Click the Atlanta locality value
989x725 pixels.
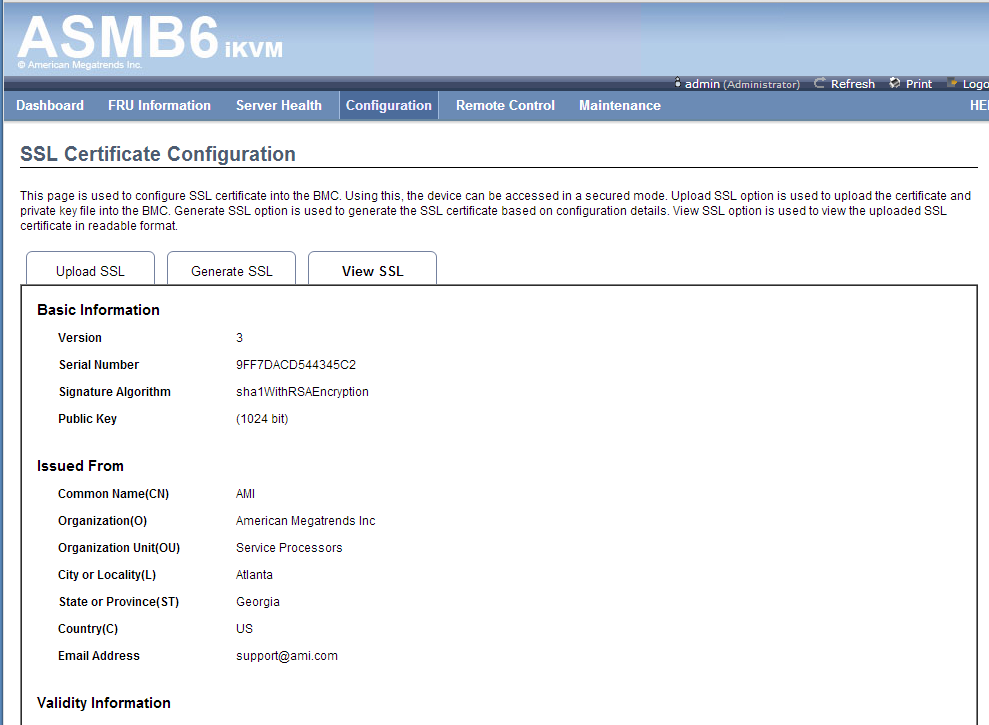click(254, 575)
